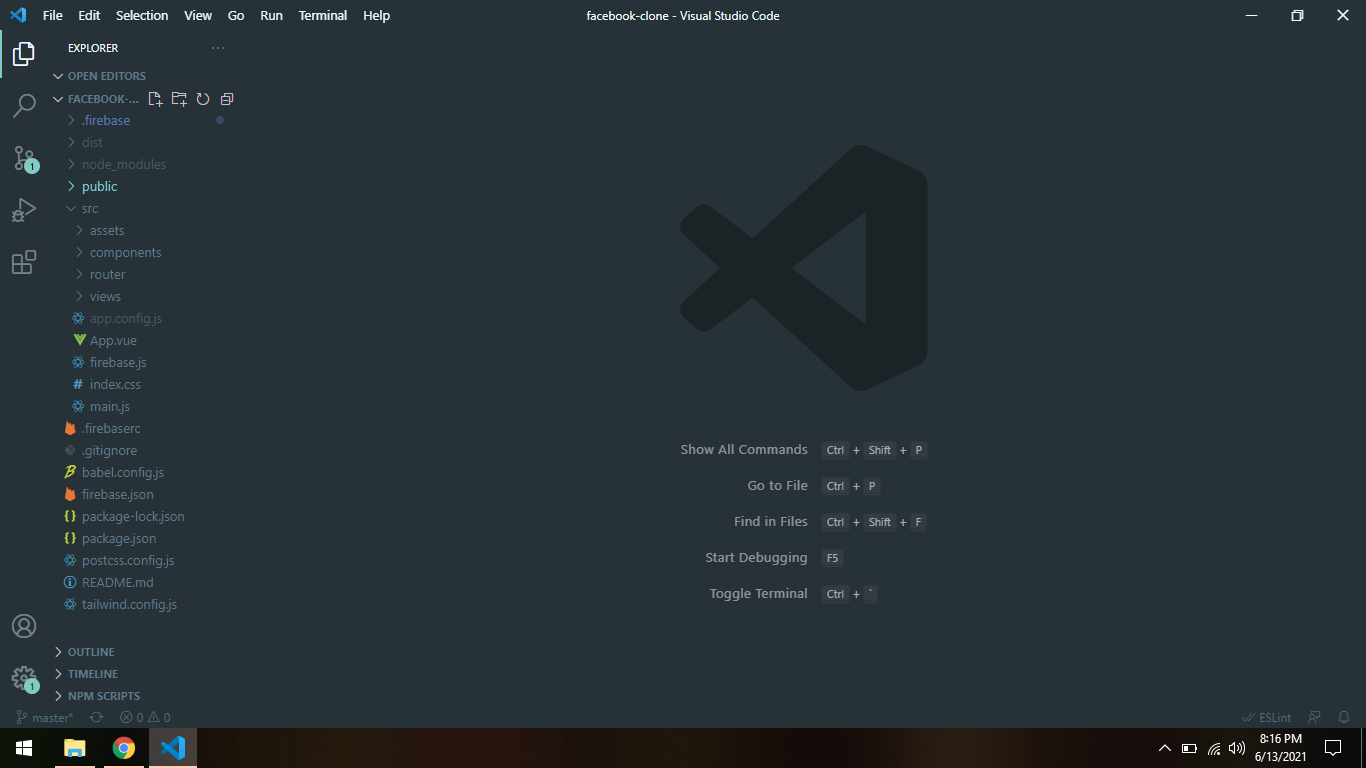Open the Help menu
The image size is (1366, 768).
[376, 15]
